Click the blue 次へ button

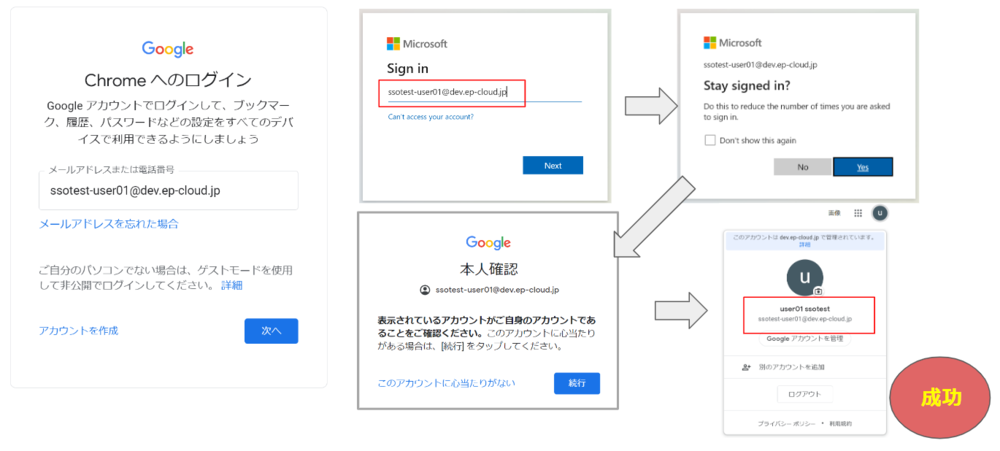click(x=271, y=331)
